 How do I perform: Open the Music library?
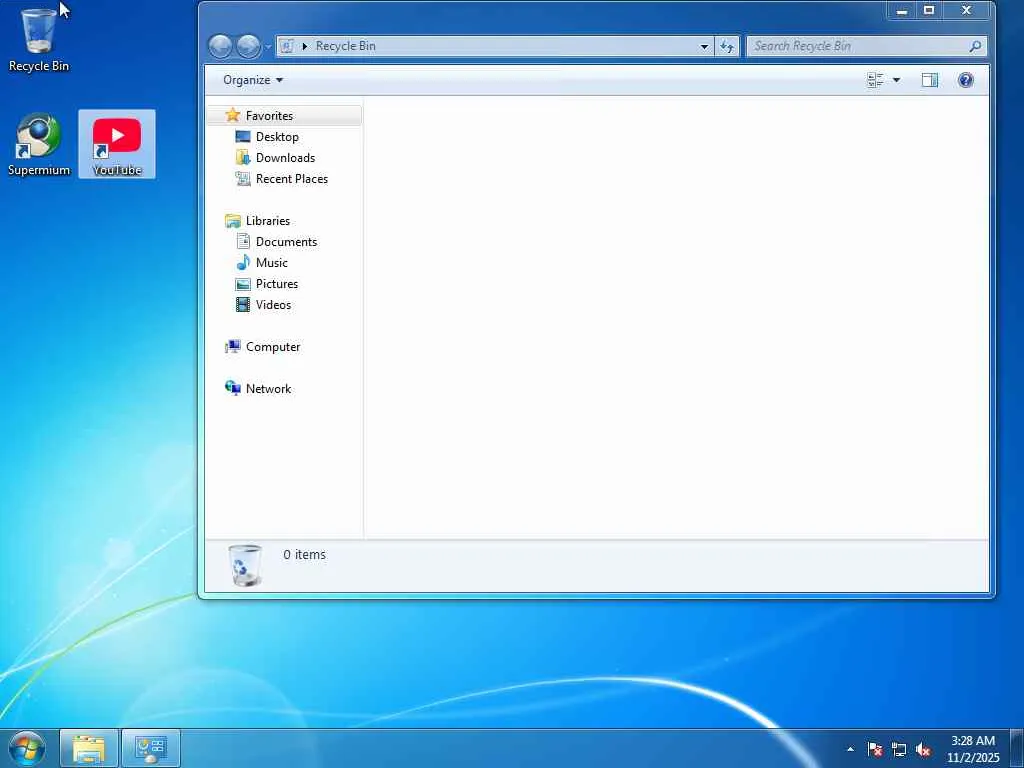pyautogui.click(x=272, y=263)
